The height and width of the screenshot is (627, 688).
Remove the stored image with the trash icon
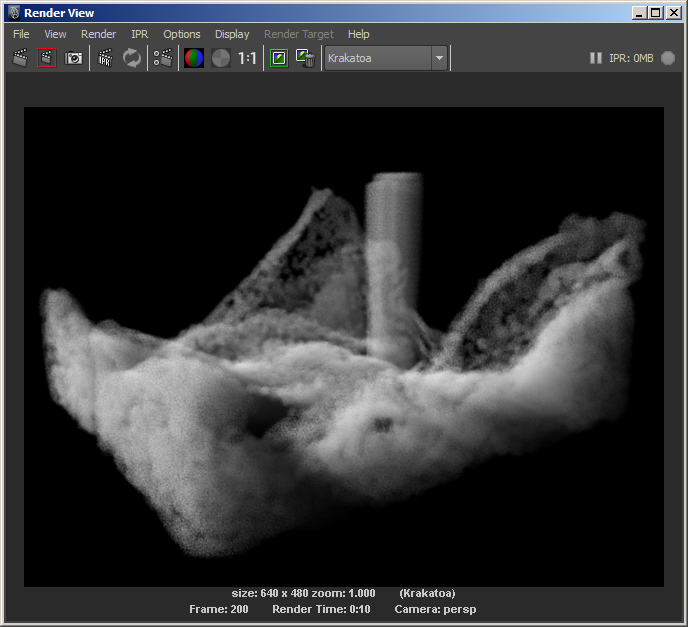pos(305,58)
